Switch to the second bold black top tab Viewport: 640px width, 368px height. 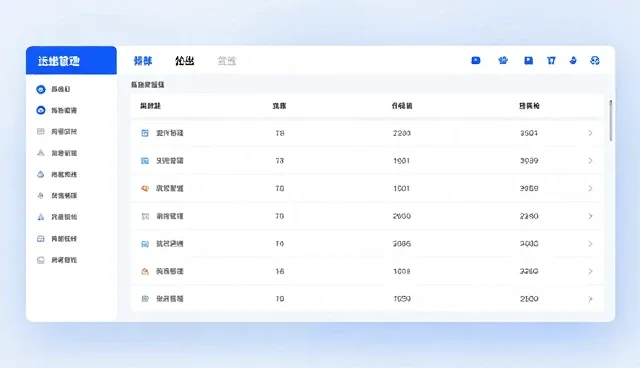pos(184,61)
